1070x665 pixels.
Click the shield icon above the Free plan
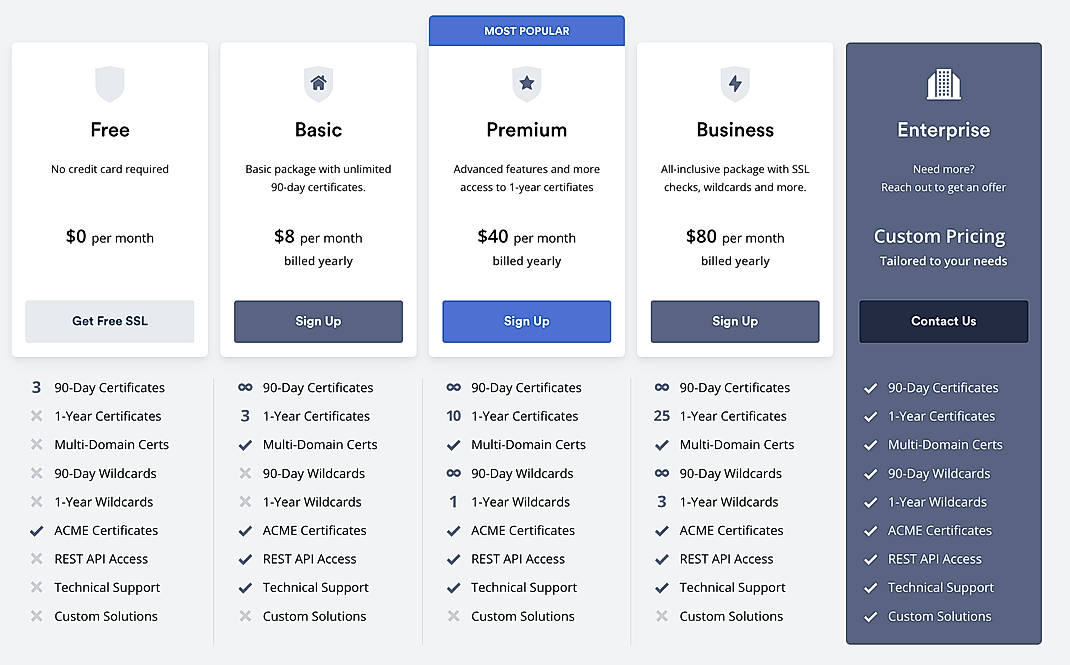[109, 83]
